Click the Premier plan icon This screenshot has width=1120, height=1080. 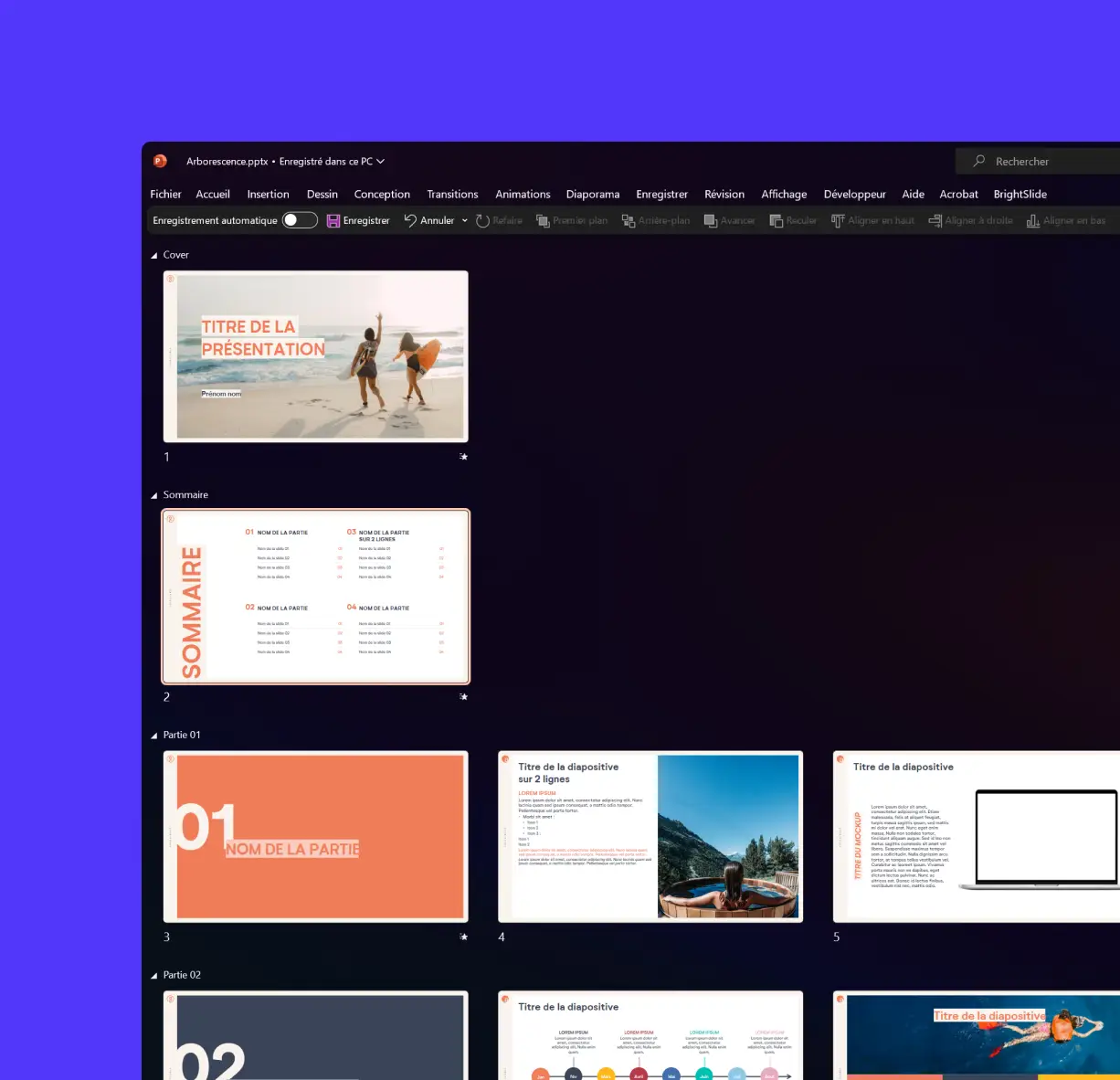(543, 220)
